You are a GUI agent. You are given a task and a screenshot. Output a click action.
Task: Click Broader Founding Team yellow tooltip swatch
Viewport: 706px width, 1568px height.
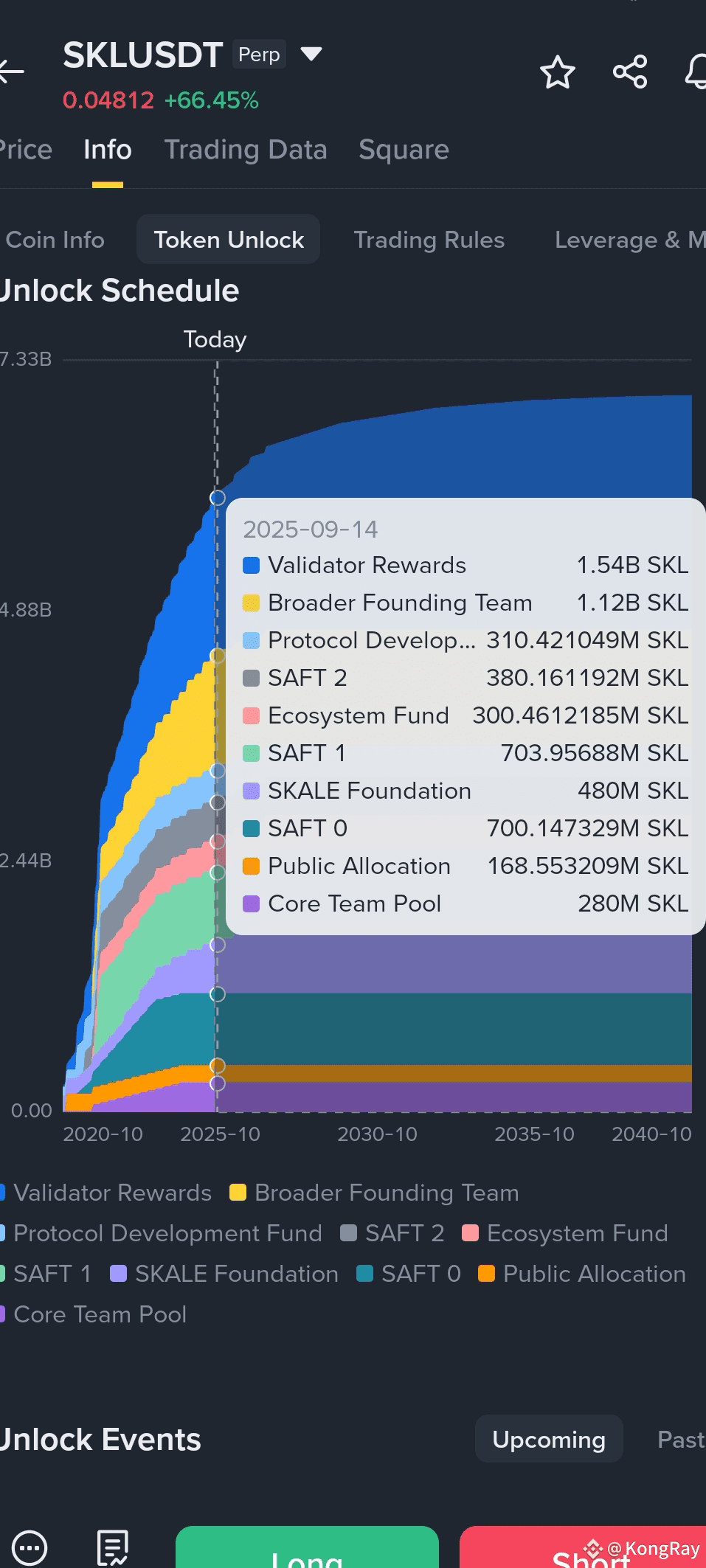point(251,603)
